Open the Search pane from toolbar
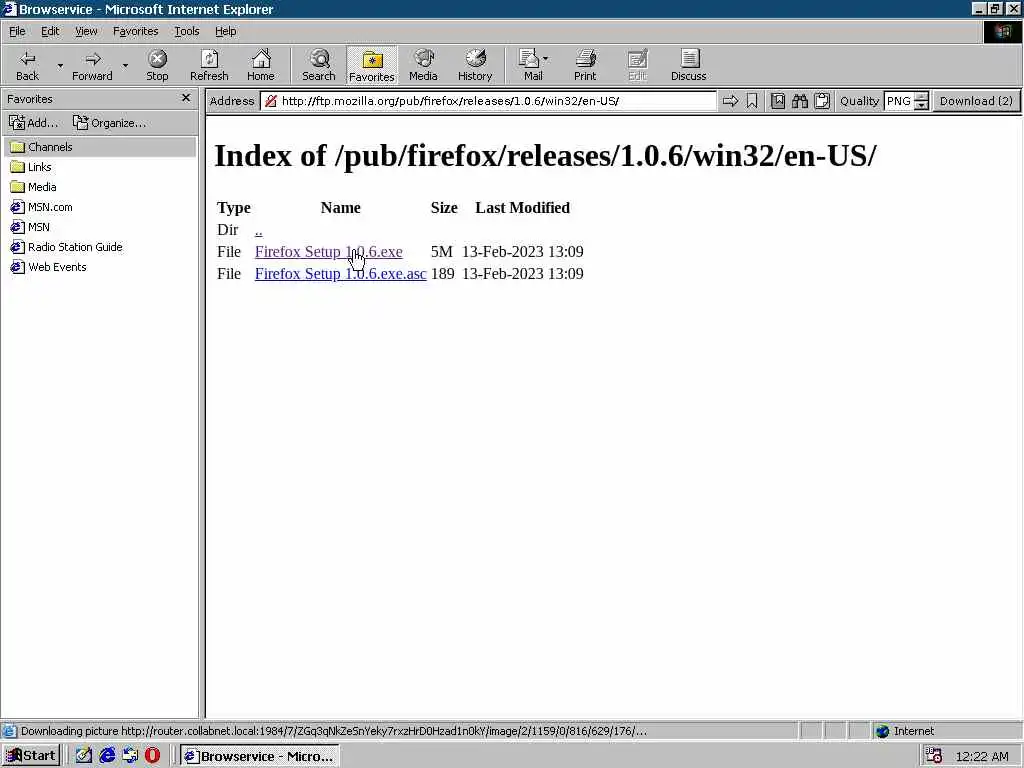This screenshot has height=768, width=1024. click(x=319, y=65)
